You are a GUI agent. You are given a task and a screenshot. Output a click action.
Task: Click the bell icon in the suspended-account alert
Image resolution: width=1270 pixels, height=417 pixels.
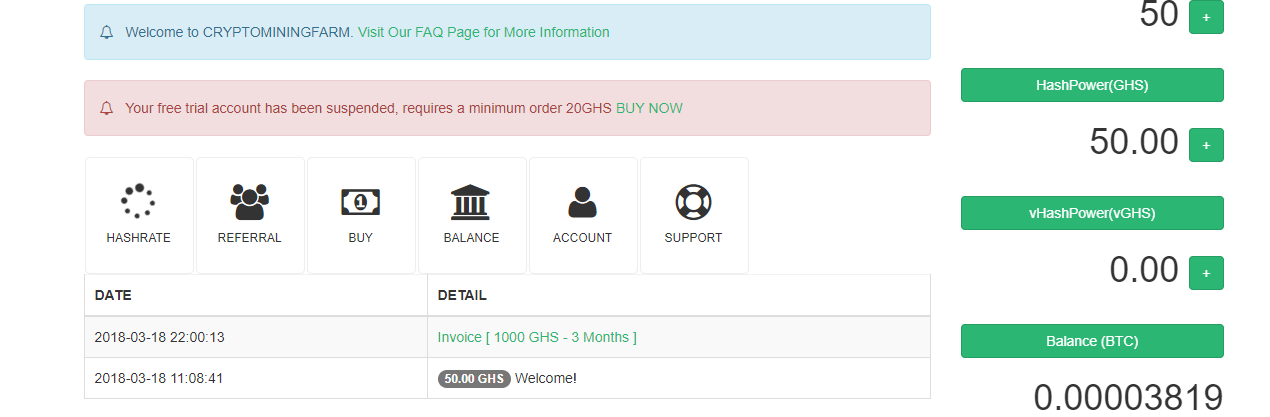pos(107,108)
